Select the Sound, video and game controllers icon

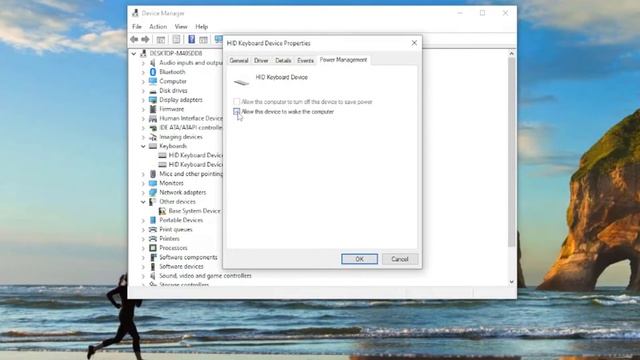[153, 276]
